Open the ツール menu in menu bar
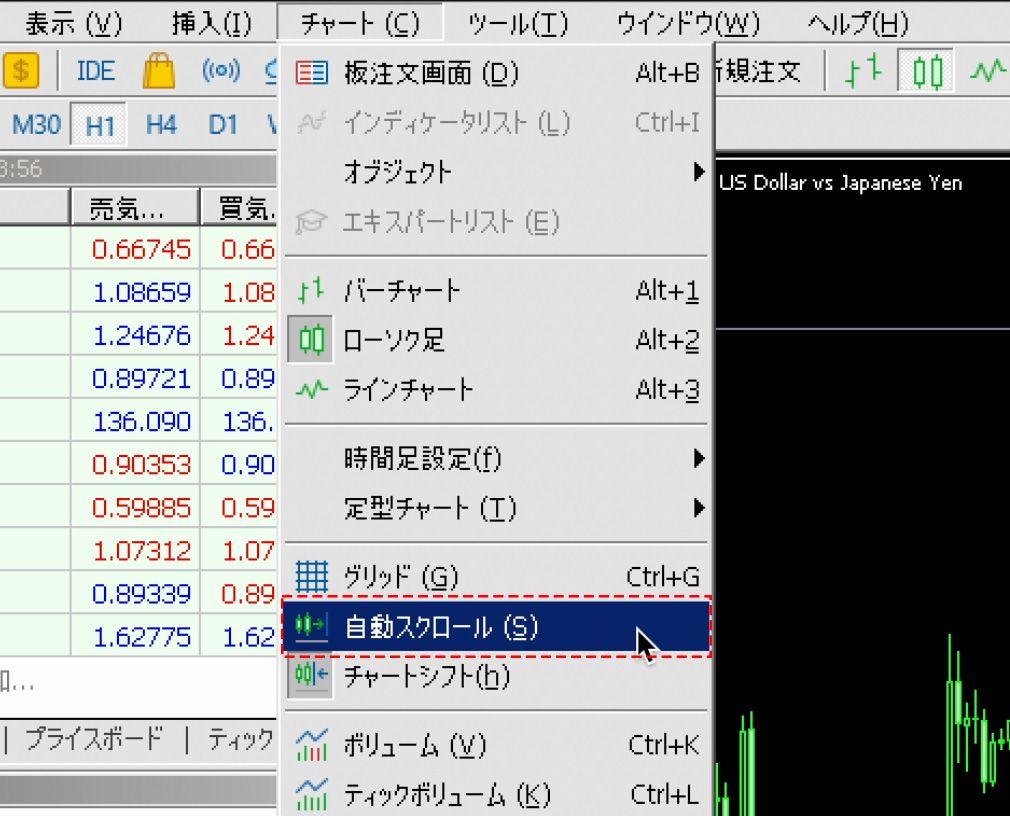Image resolution: width=1010 pixels, height=816 pixels. pos(517,23)
